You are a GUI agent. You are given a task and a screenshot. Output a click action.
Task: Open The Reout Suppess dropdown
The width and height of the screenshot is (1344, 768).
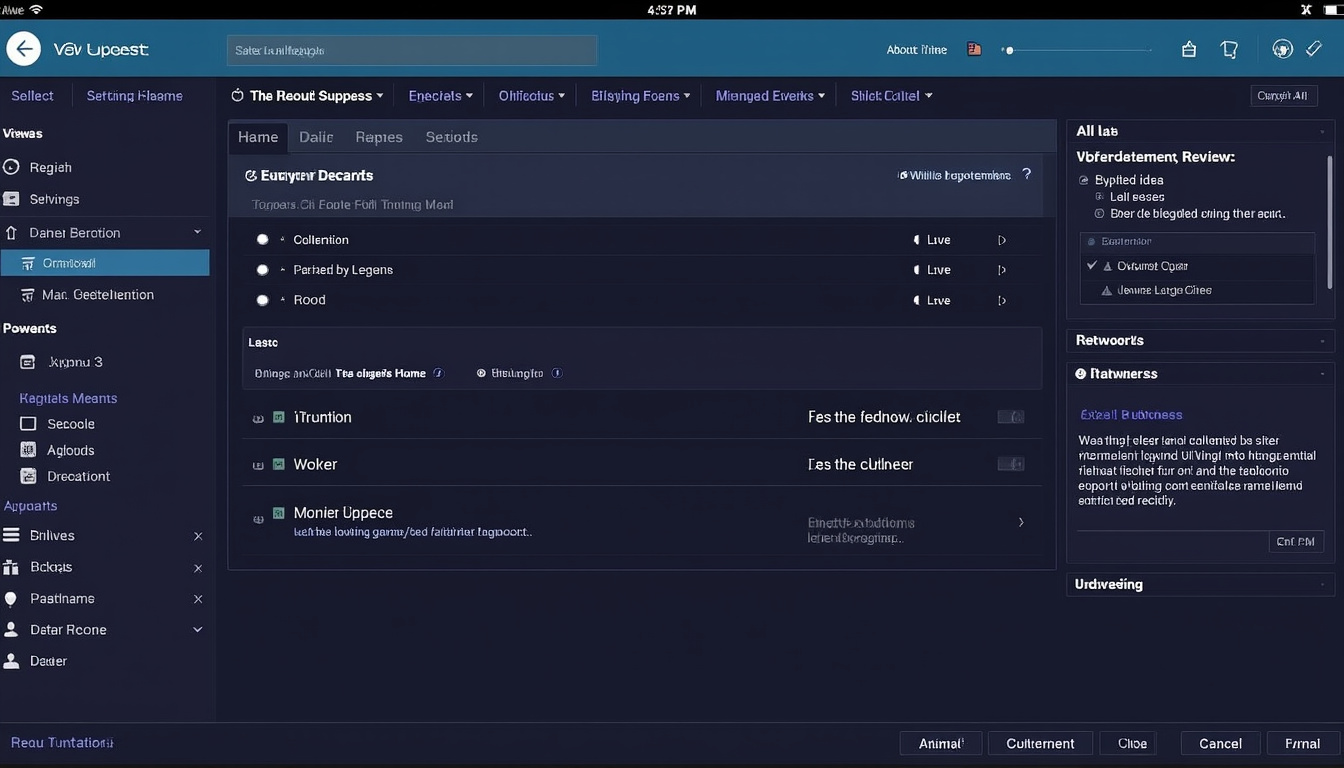click(308, 96)
